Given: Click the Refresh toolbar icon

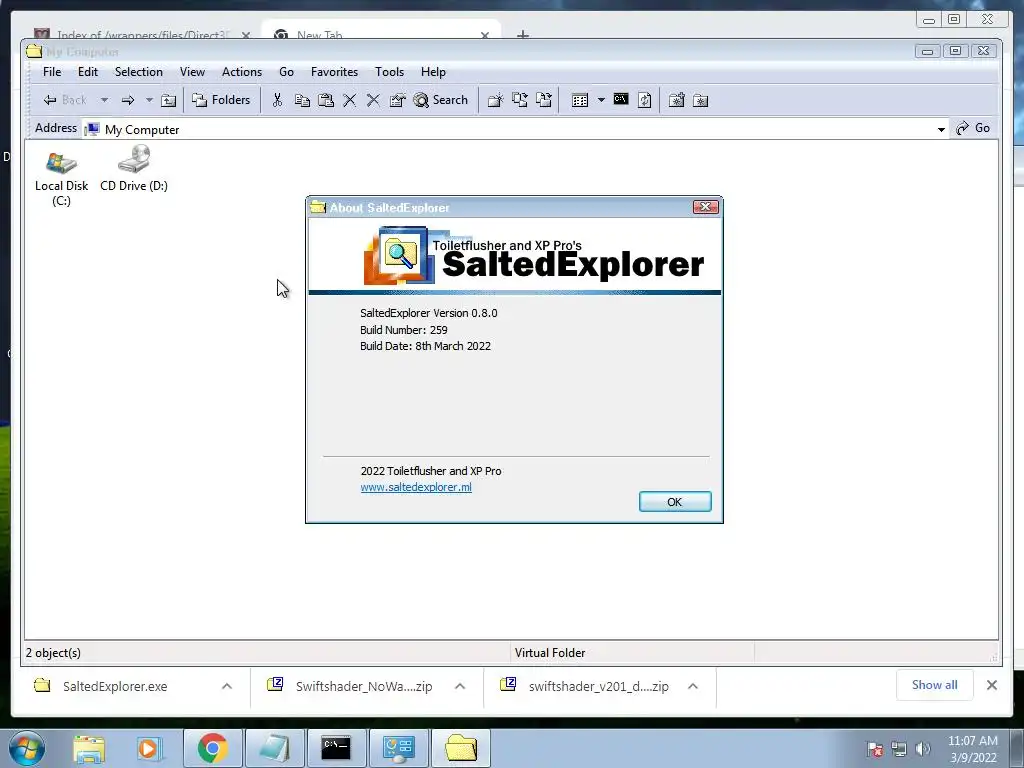Looking at the screenshot, I should click(645, 100).
